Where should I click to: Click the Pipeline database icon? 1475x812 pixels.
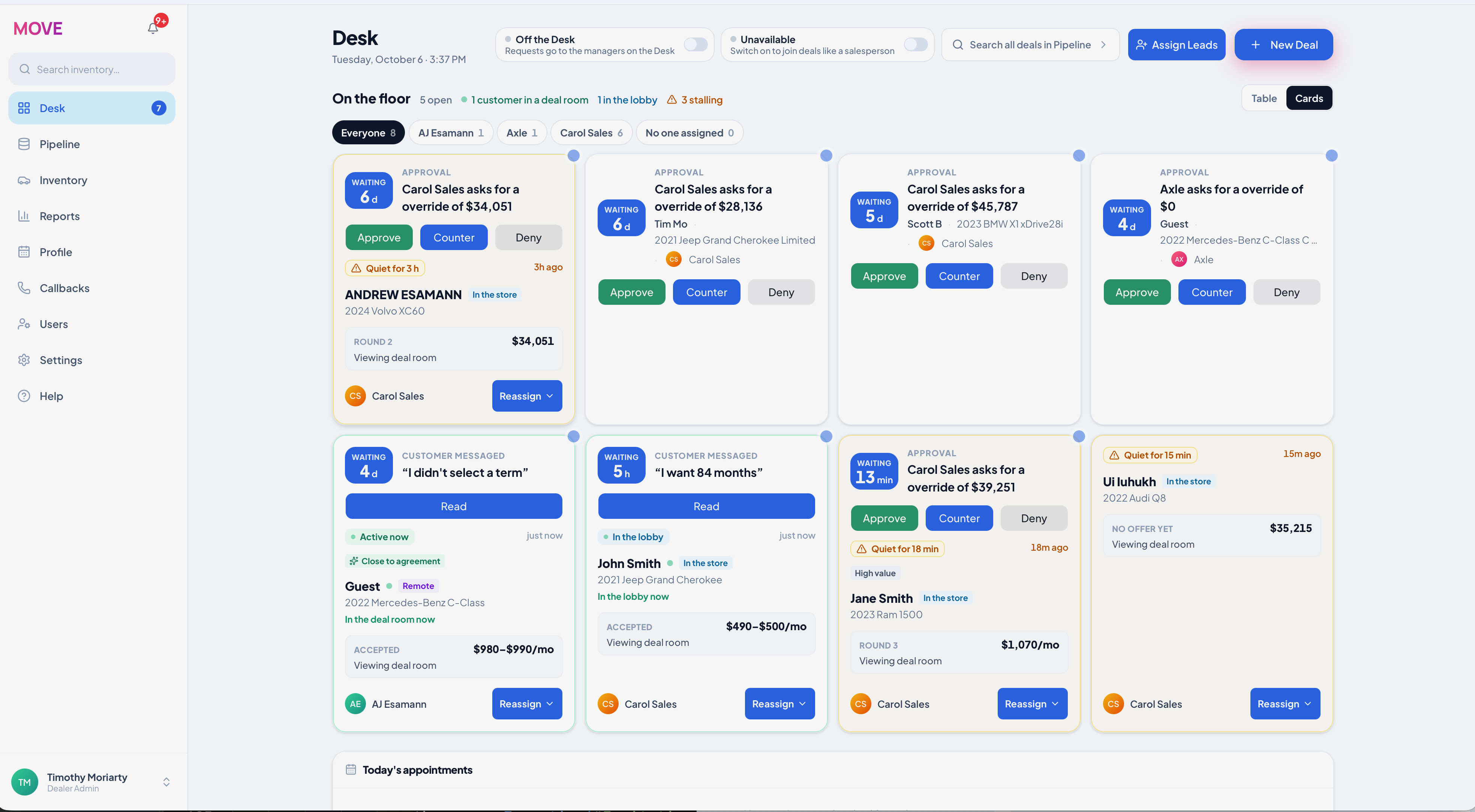point(24,144)
